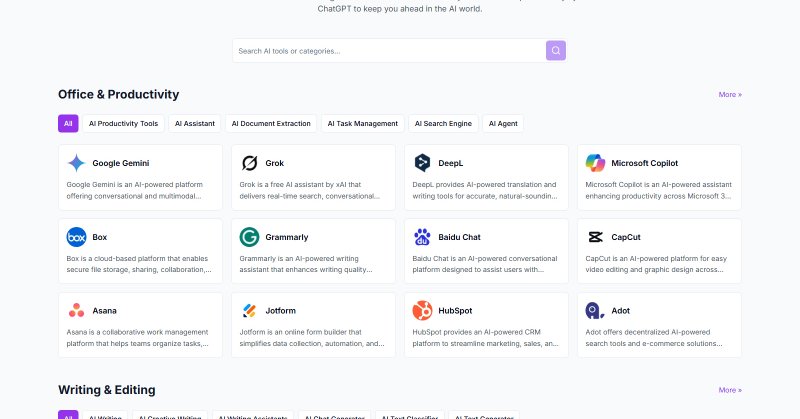Screen dimensions: 800x419
Task: Open the Jotform title link
Action: 280,311
